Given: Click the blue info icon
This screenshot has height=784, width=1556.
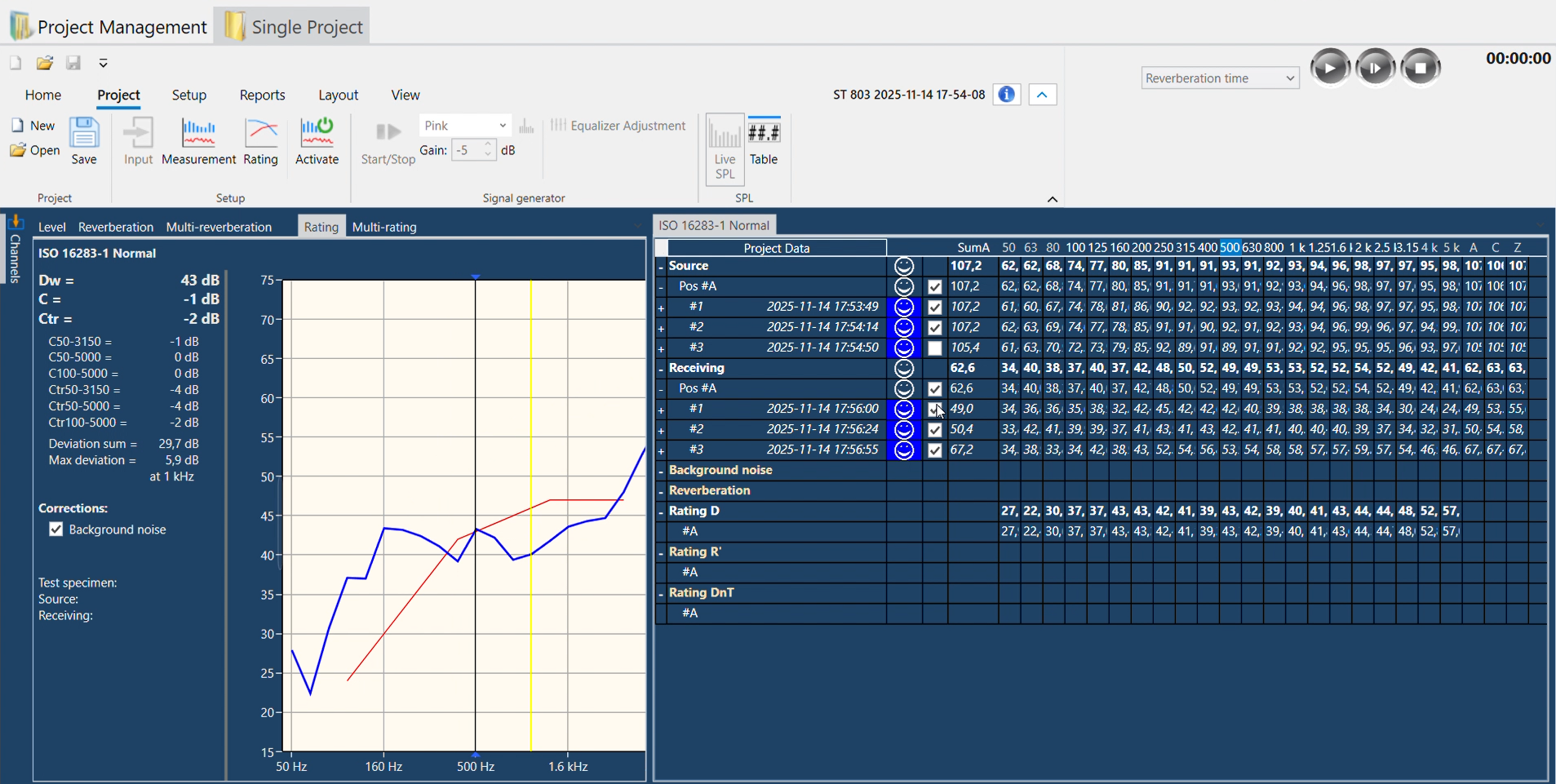Looking at the screenshot, I should (x=1007, y=95).
